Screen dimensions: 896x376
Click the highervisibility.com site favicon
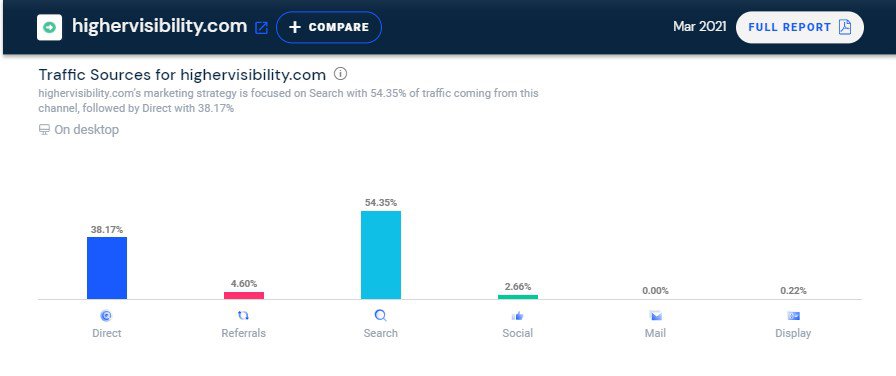pos(50,27)
